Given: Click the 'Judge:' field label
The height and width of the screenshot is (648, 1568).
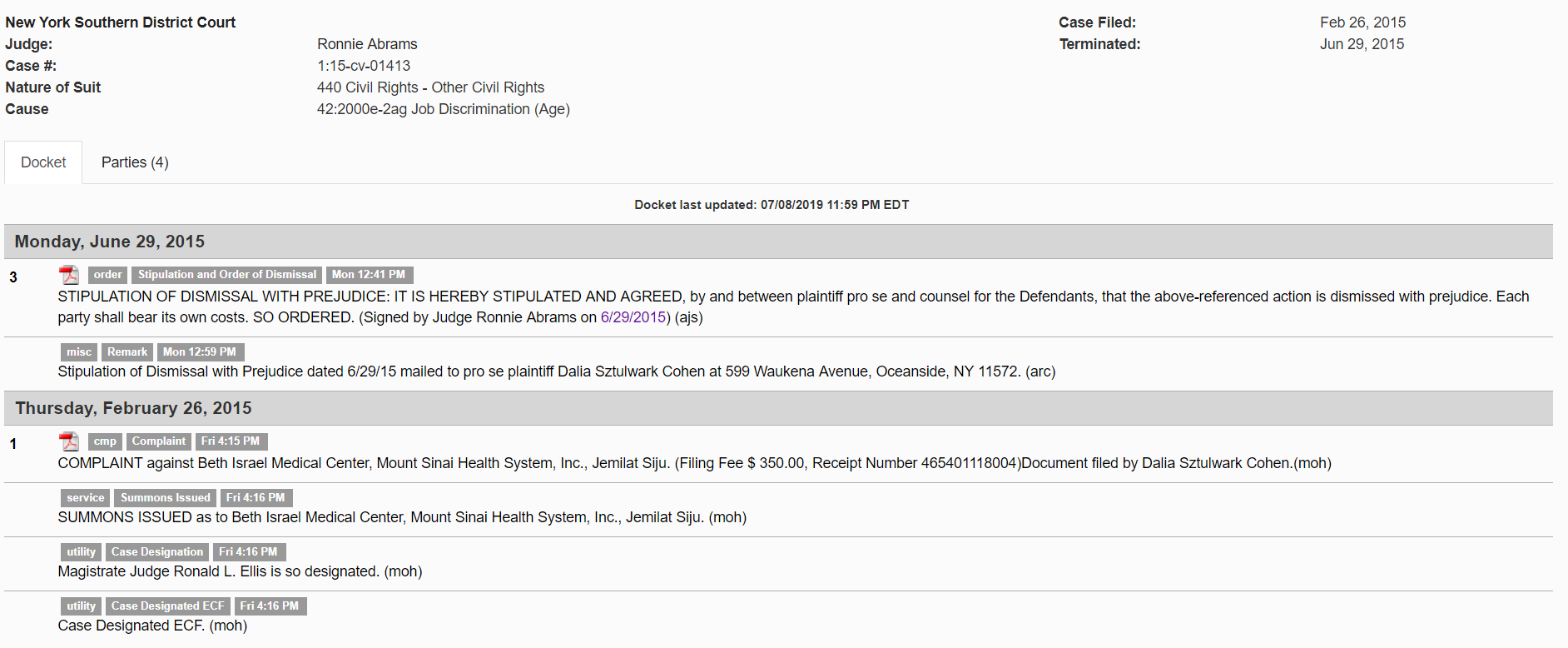Looking at the screenshot, I should [28, 44].
